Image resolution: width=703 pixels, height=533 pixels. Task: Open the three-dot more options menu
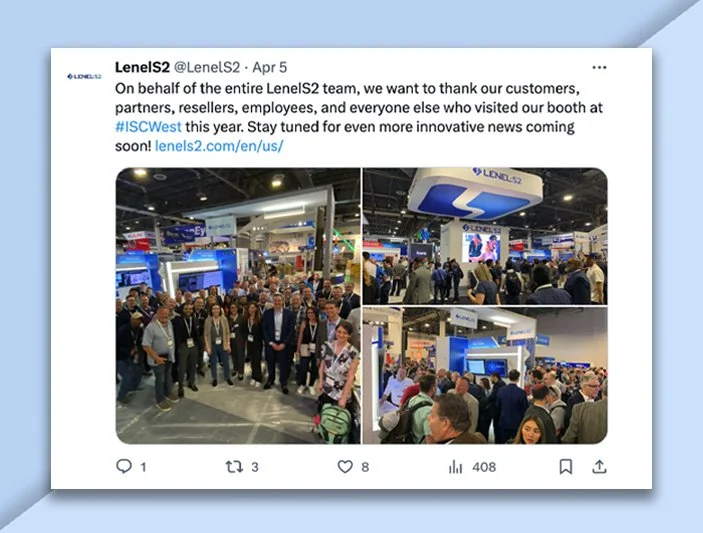click(x=599, y=67)
